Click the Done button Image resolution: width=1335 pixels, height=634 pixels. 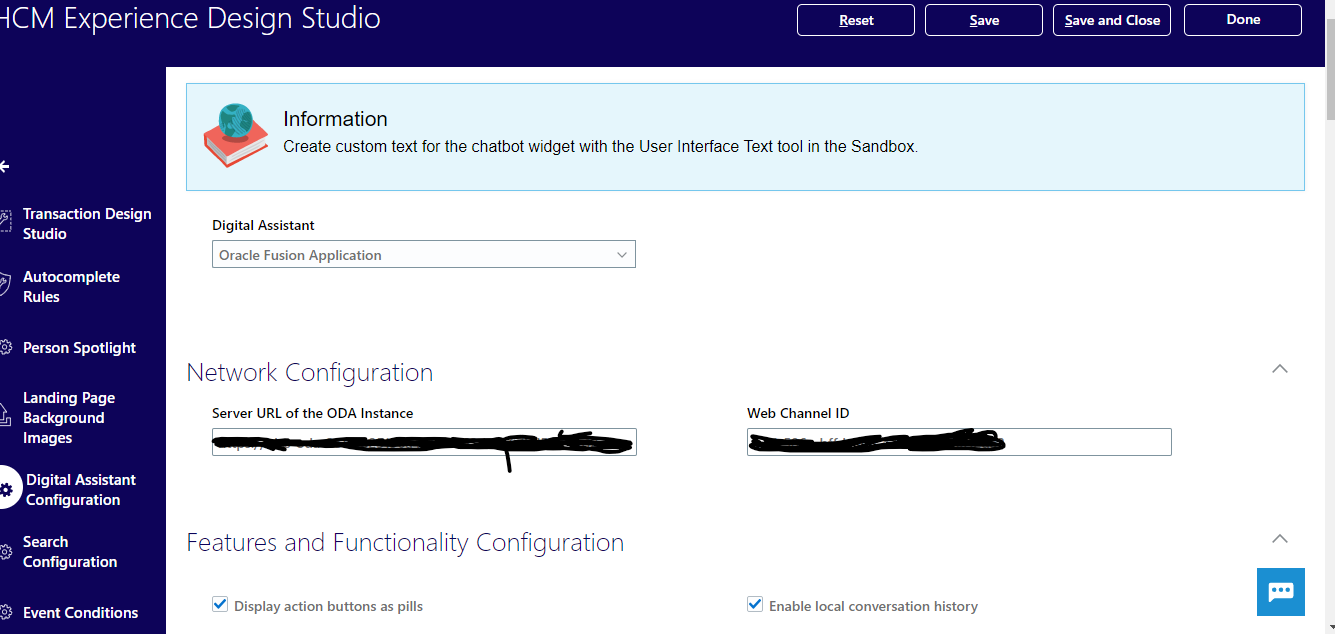1243,20
